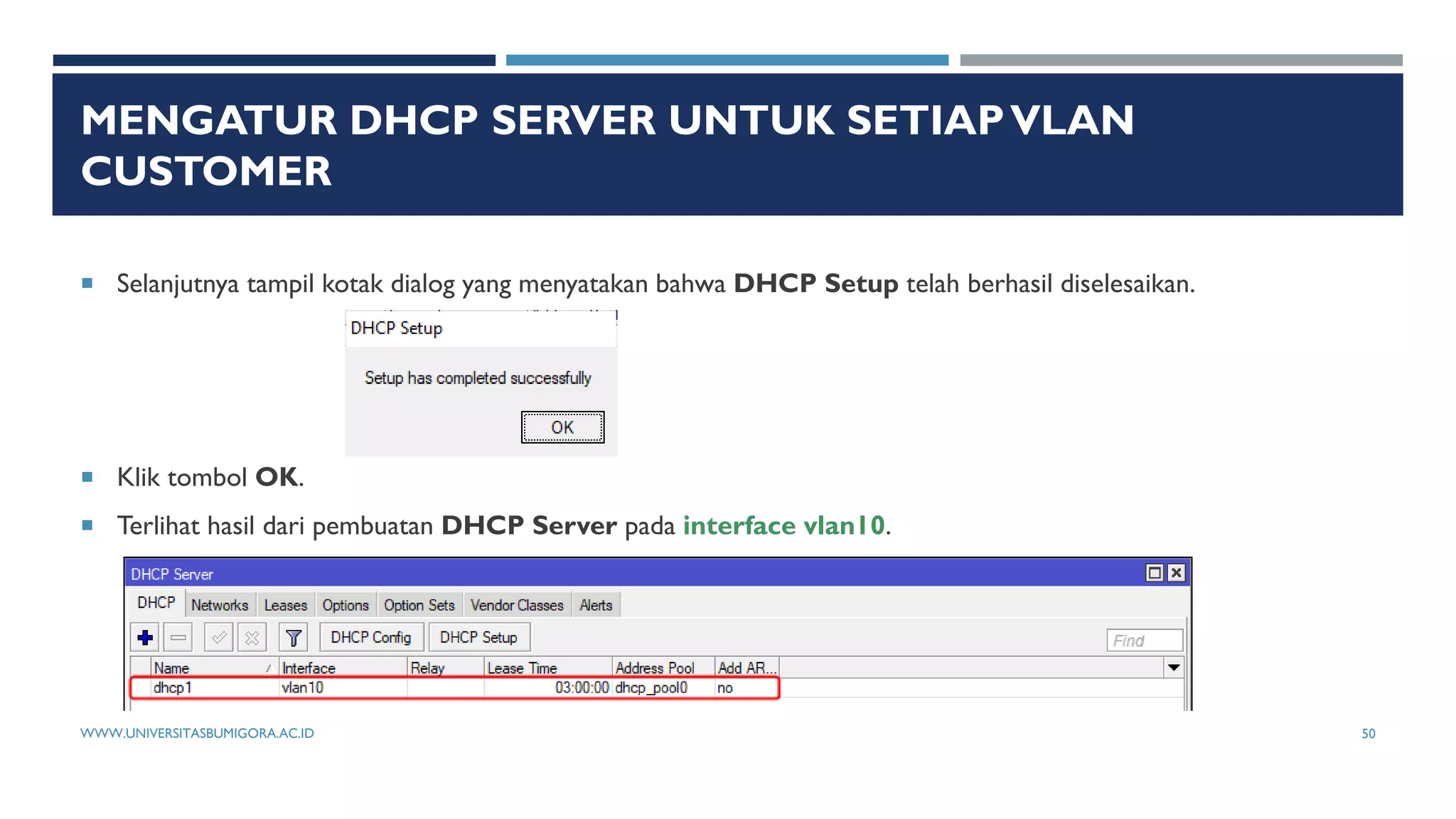The image size is (1456, 819).
Task: Open the Leases tab
Action: click(286, 605)
